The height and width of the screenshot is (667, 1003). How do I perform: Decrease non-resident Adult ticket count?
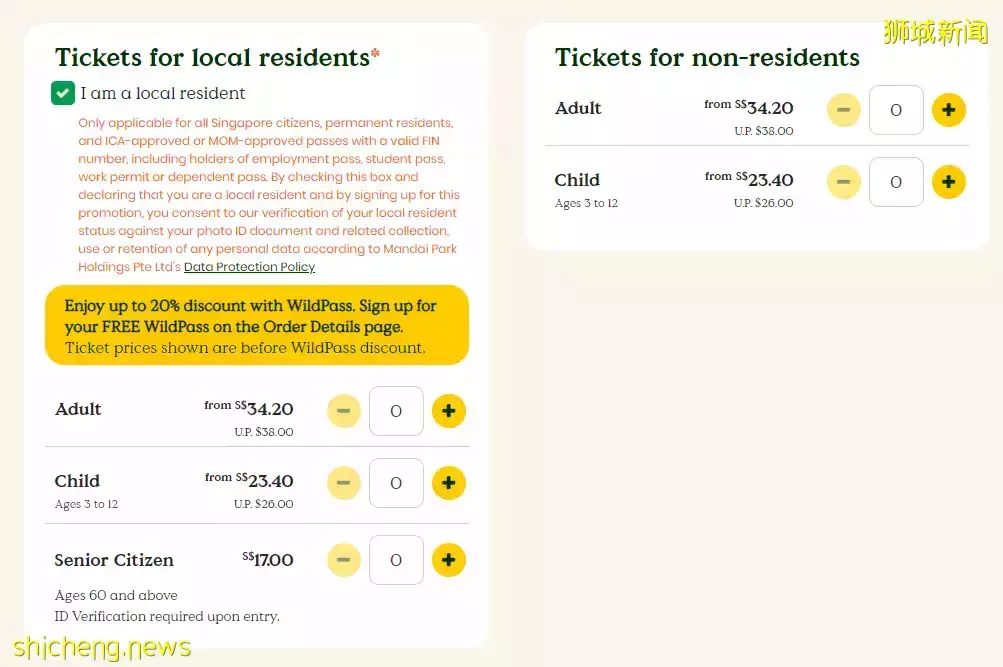pyautogui.click(x=843, y=110)
